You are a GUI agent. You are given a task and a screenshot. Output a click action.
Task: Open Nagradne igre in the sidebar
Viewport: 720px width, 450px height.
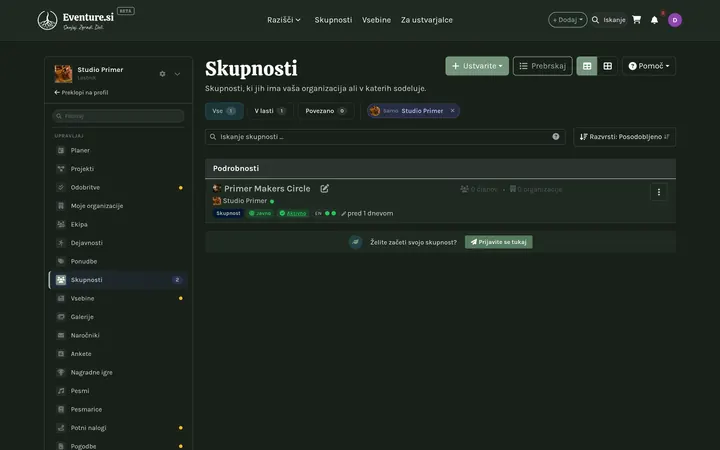point(118,372)
